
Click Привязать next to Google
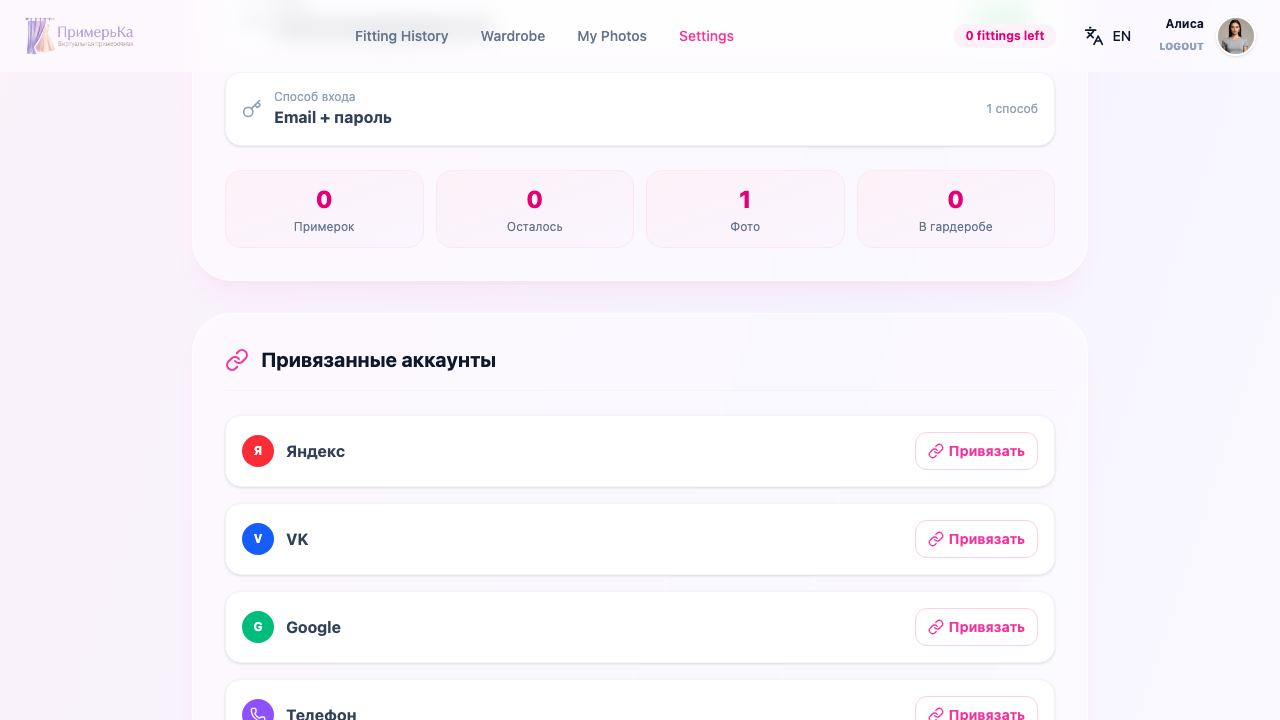tap(976, 627)
